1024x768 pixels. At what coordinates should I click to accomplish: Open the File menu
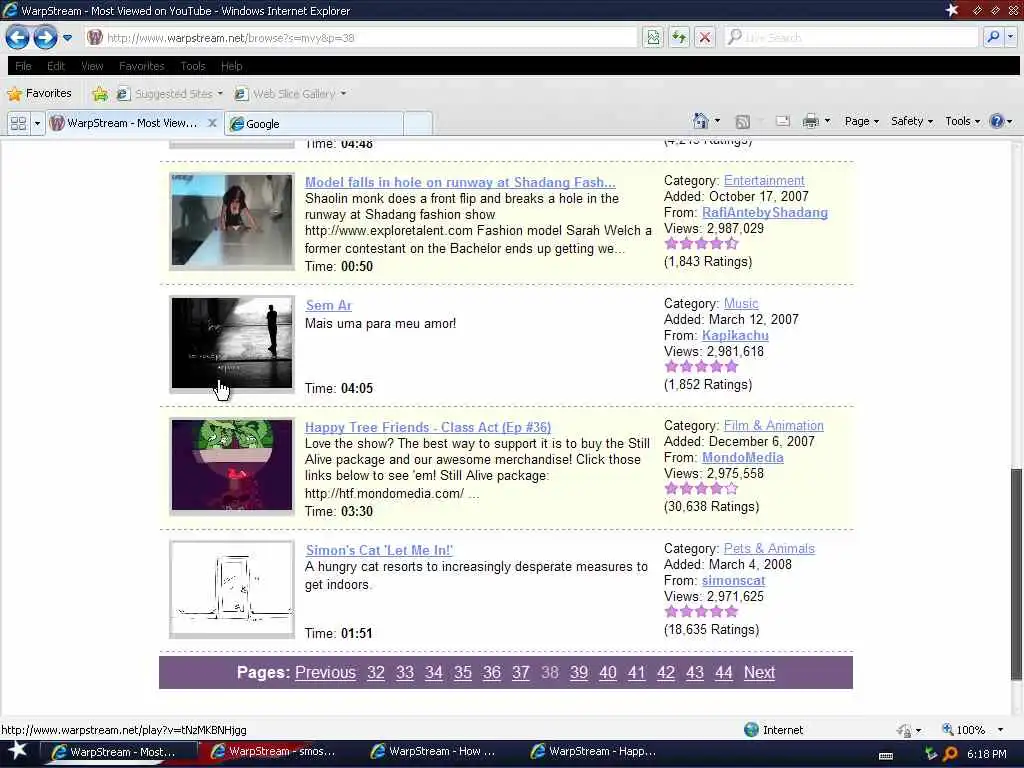pyautogui.click(x=24, y=66)
